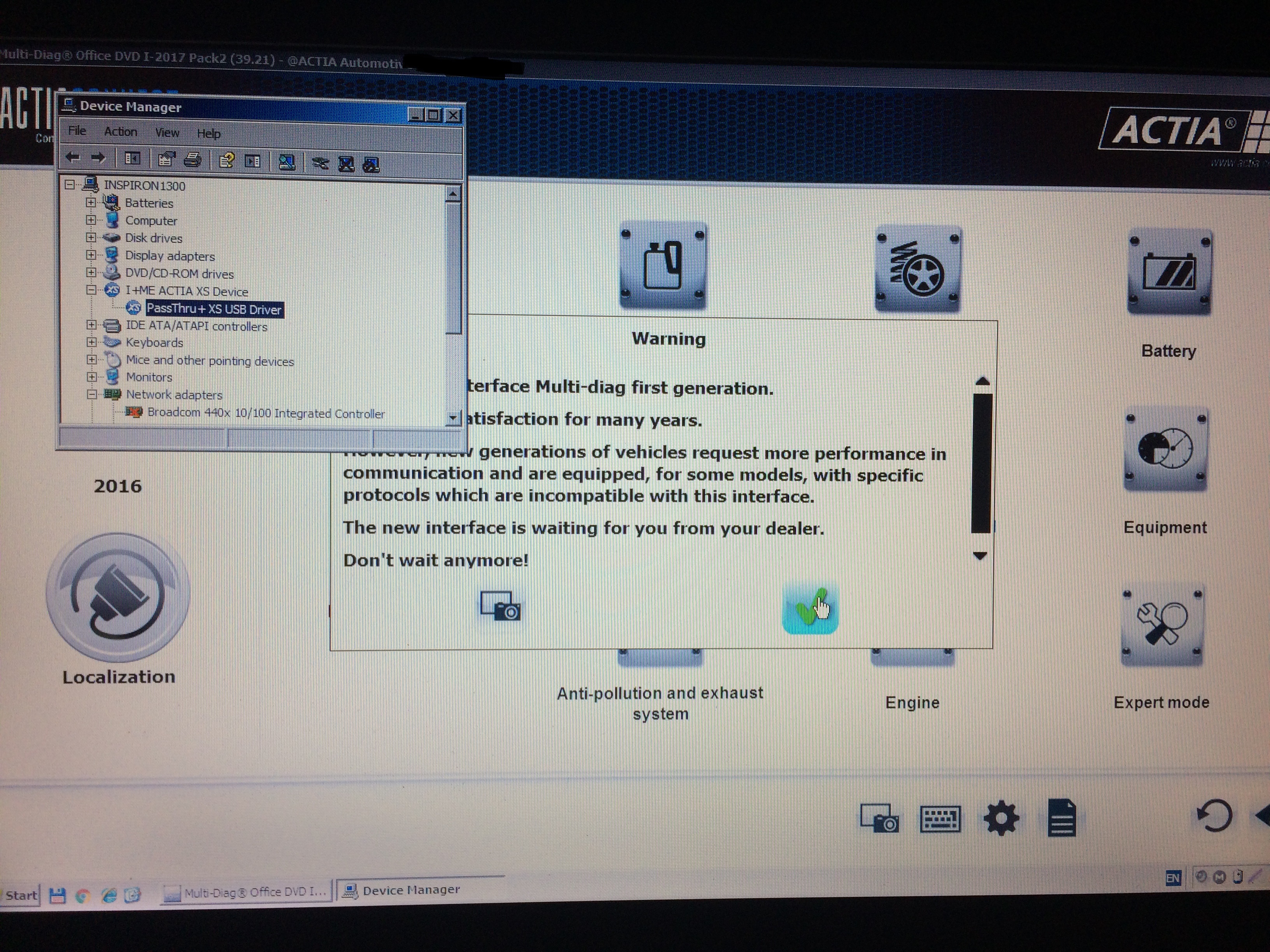Collapse the Network adapters tree node
Screen dimensions: 1270x952
92,394
